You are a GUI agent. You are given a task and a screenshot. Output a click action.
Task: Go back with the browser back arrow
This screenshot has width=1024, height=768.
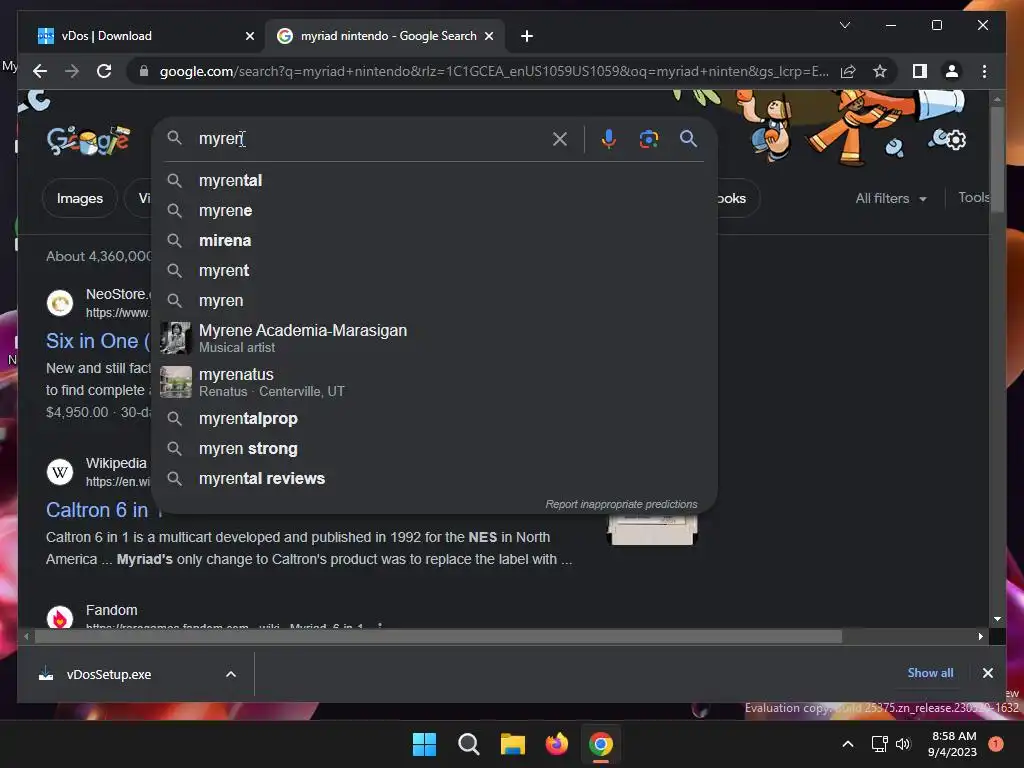click(40, 71)
